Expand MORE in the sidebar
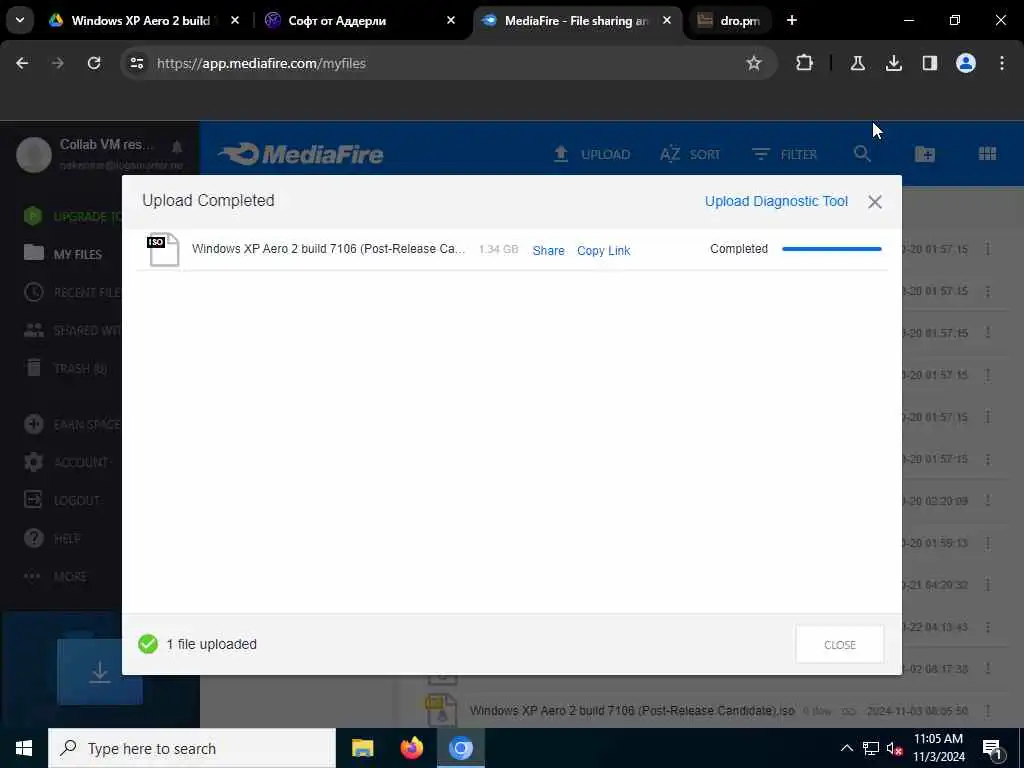 pyautogui.click(x=55, y=577)
